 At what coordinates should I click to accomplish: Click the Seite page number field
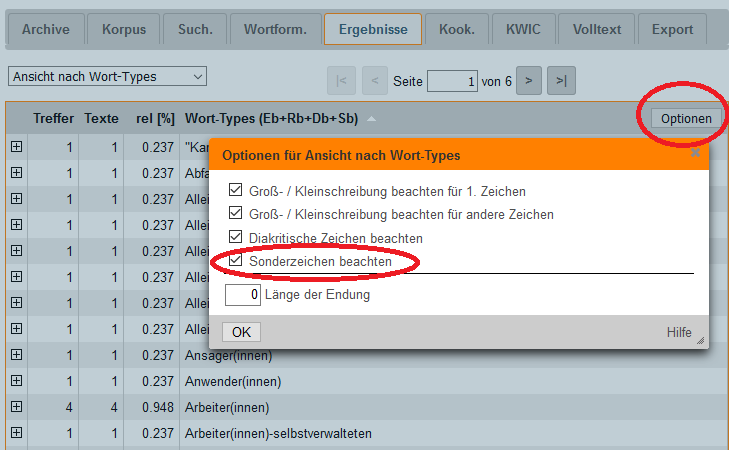pos(452,81)
